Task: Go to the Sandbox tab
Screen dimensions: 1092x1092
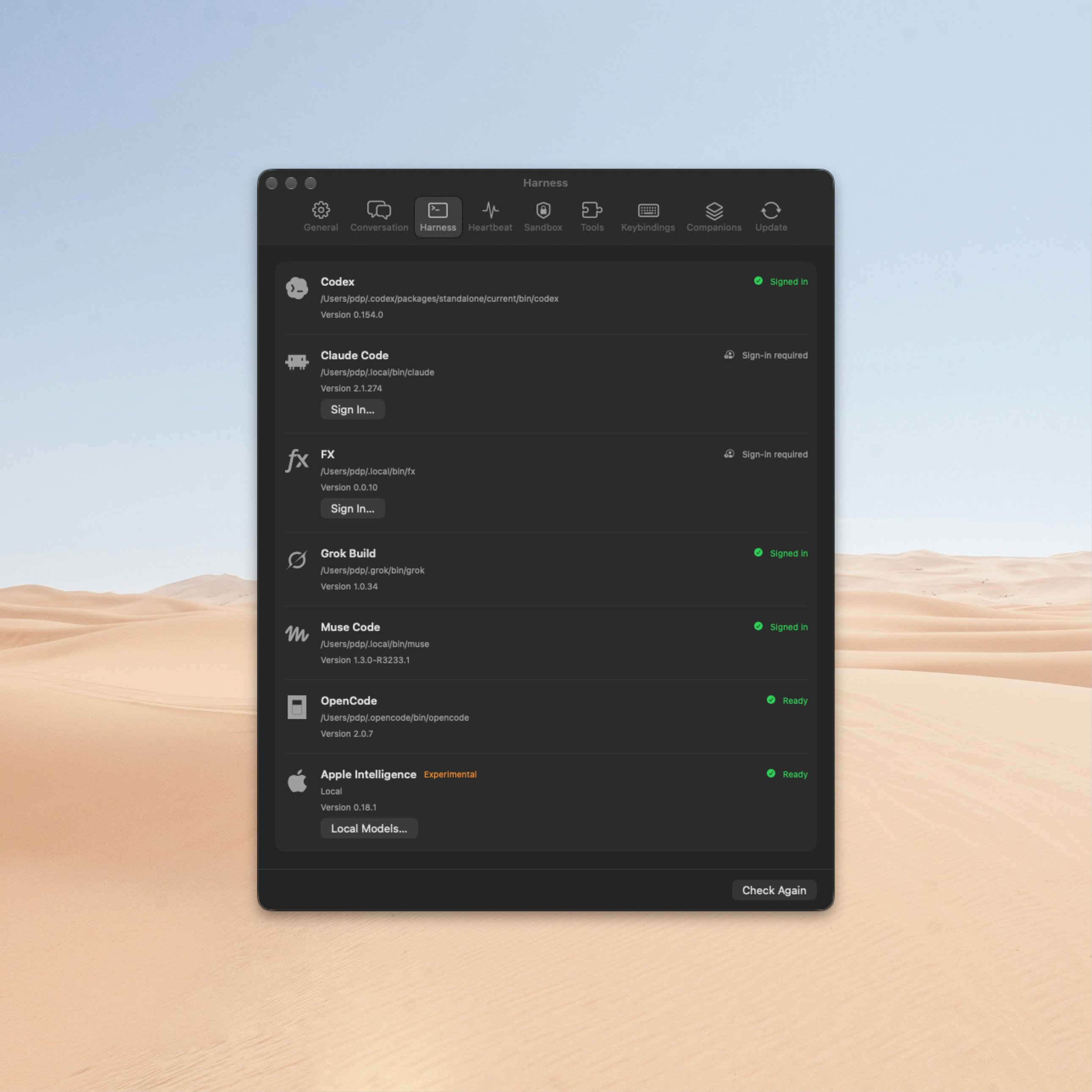Action: point(543,216)
